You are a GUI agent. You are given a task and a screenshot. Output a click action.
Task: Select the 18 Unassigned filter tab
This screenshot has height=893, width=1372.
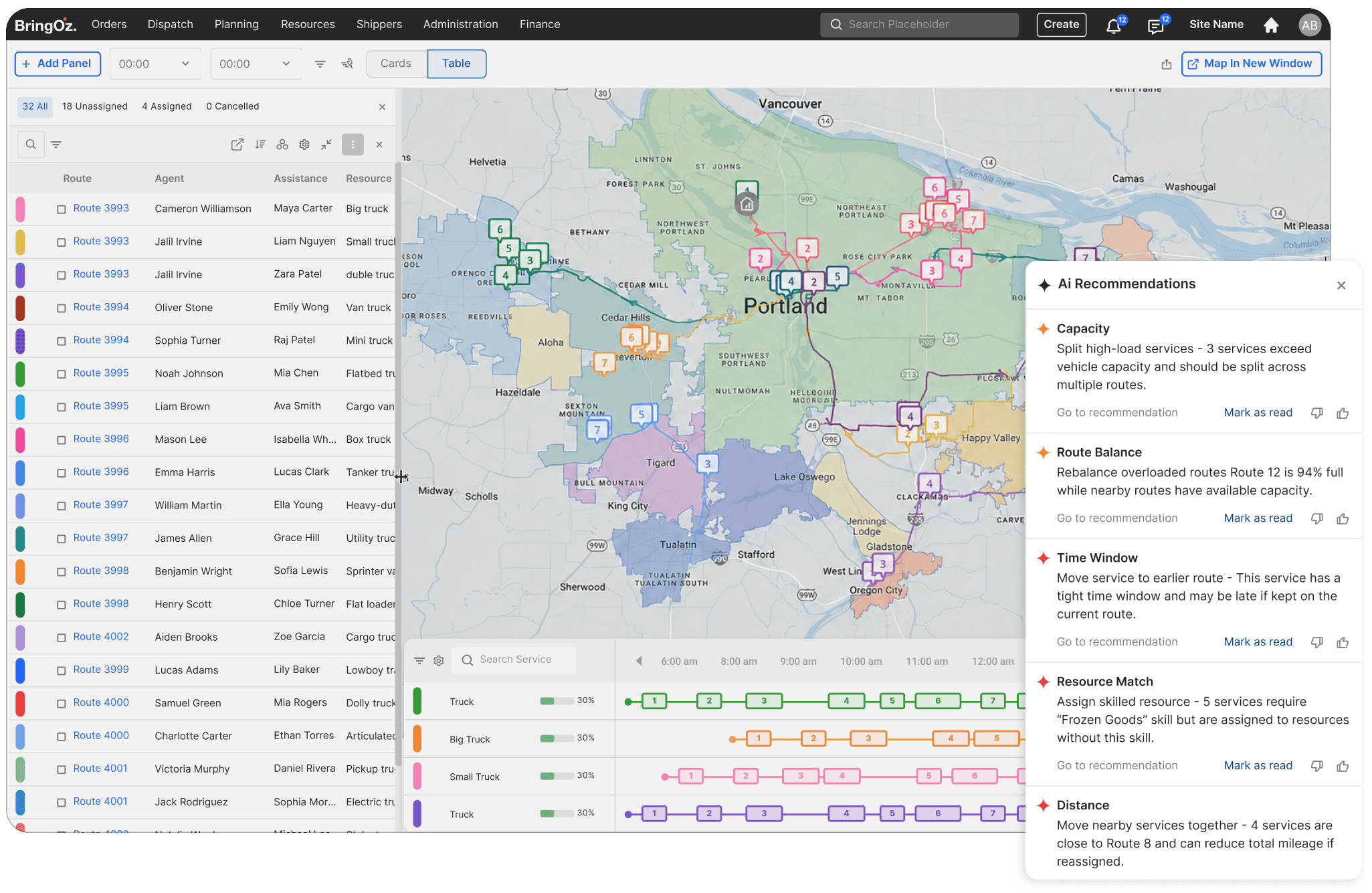click(95, 106)
